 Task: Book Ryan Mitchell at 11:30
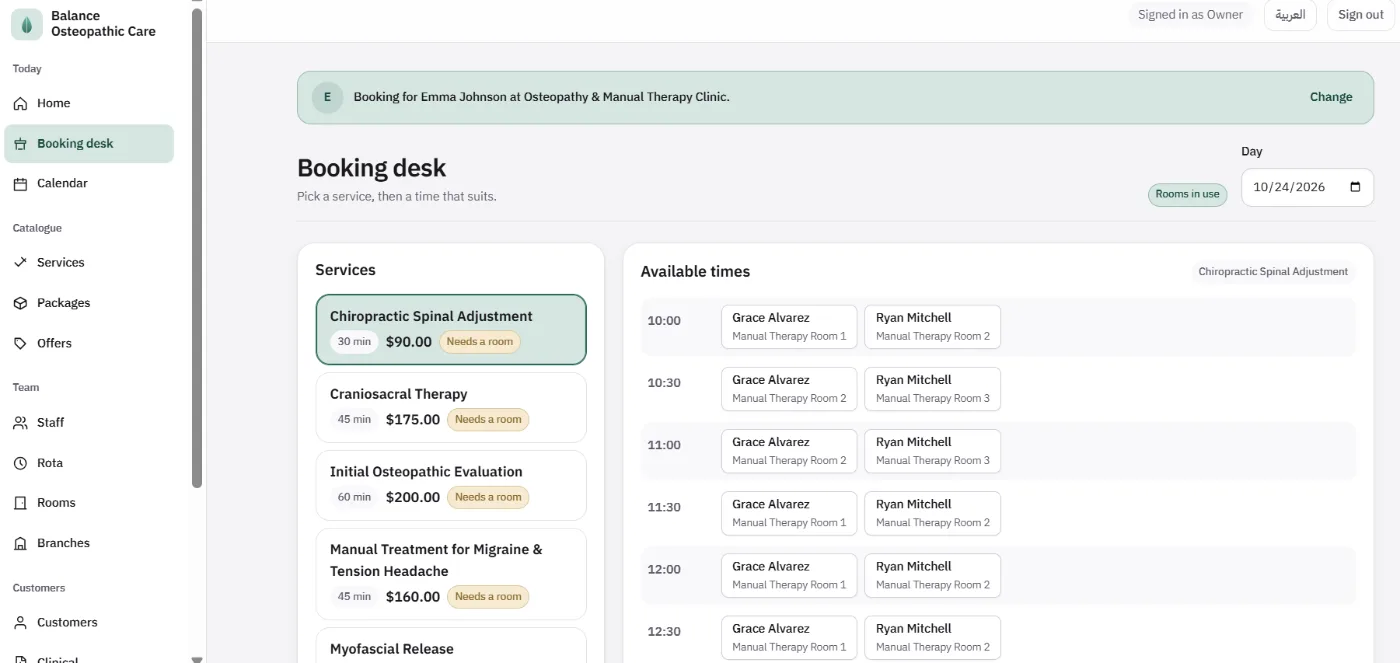point(932,513)
